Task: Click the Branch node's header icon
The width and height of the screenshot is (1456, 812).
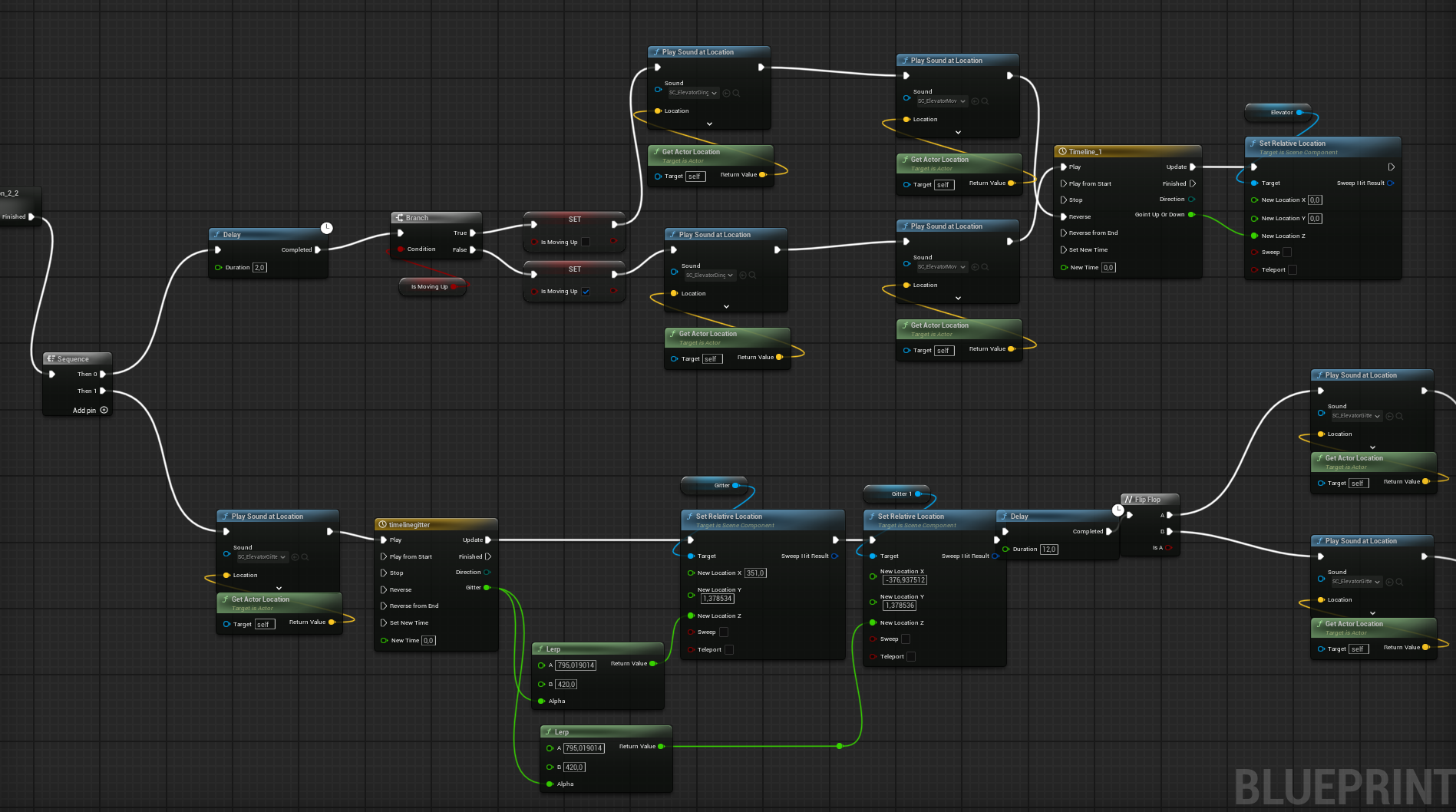Action: click(399, 218)
